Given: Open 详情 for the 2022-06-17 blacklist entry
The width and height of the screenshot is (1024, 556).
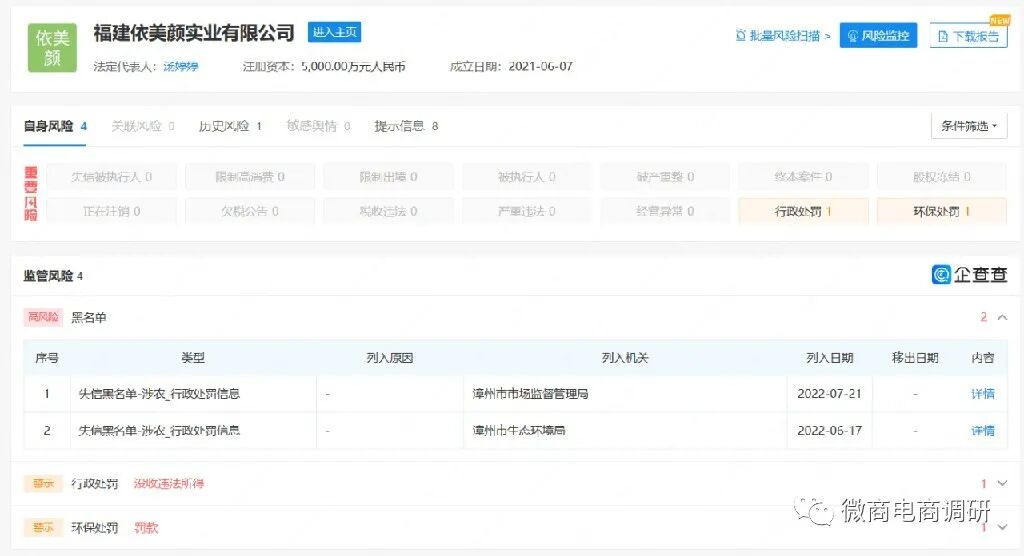Looking at the screenshot, I should [983, 431].
